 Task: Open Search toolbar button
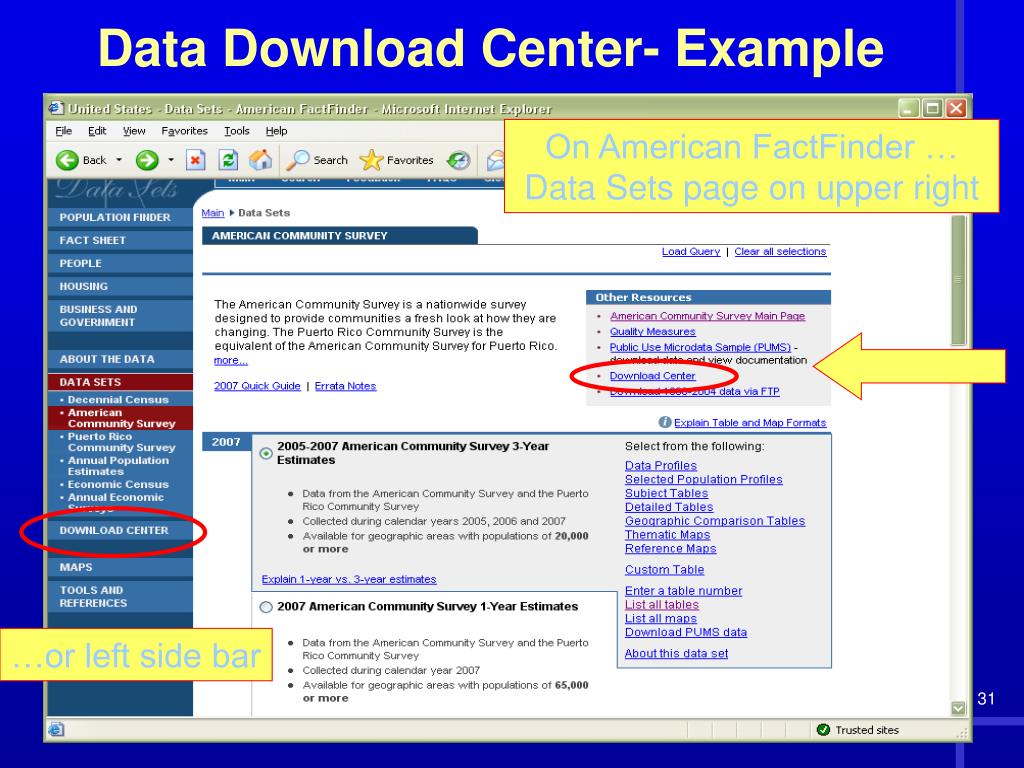pos(317,160)
